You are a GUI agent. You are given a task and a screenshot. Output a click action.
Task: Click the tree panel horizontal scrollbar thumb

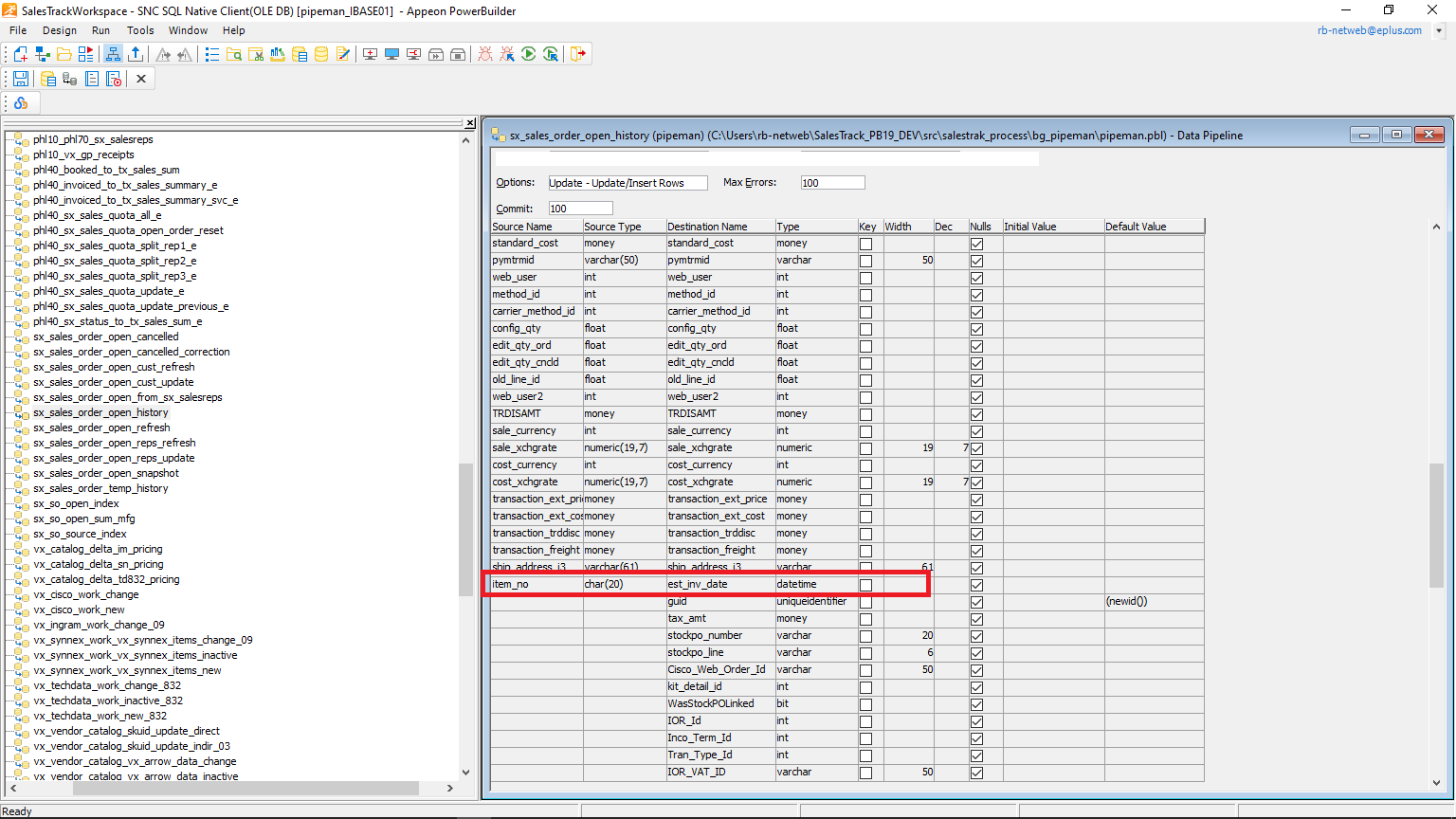(x=246, y=788)
